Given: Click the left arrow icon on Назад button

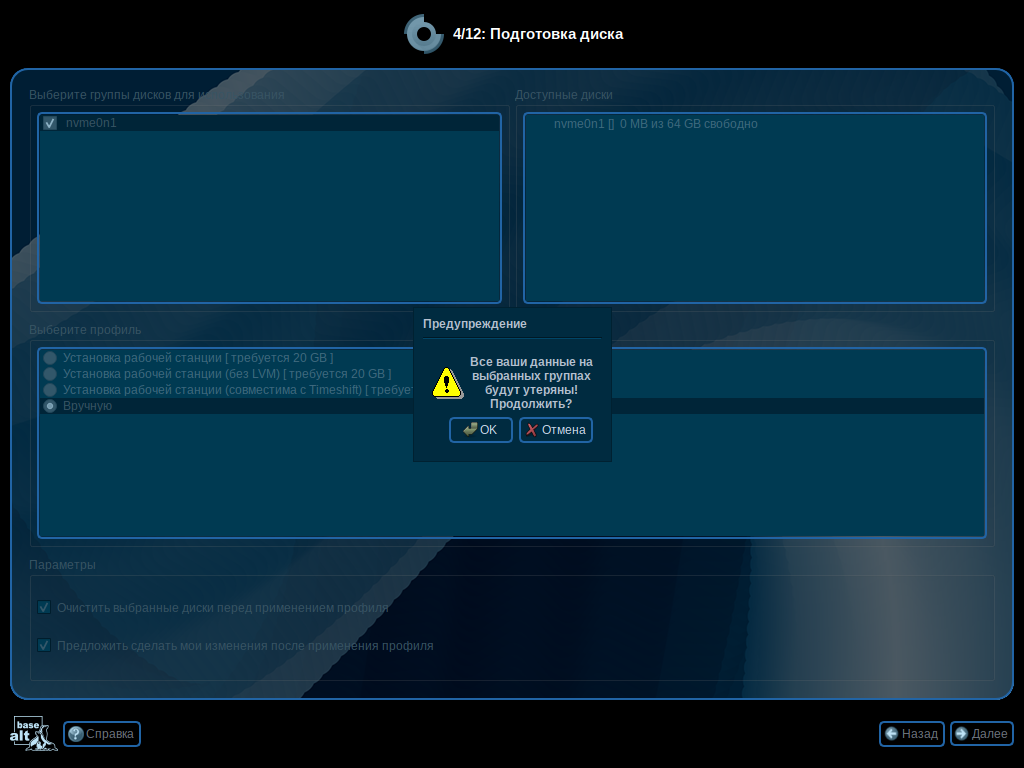Looking at the screenshot, I should click(x=890, y=733).
